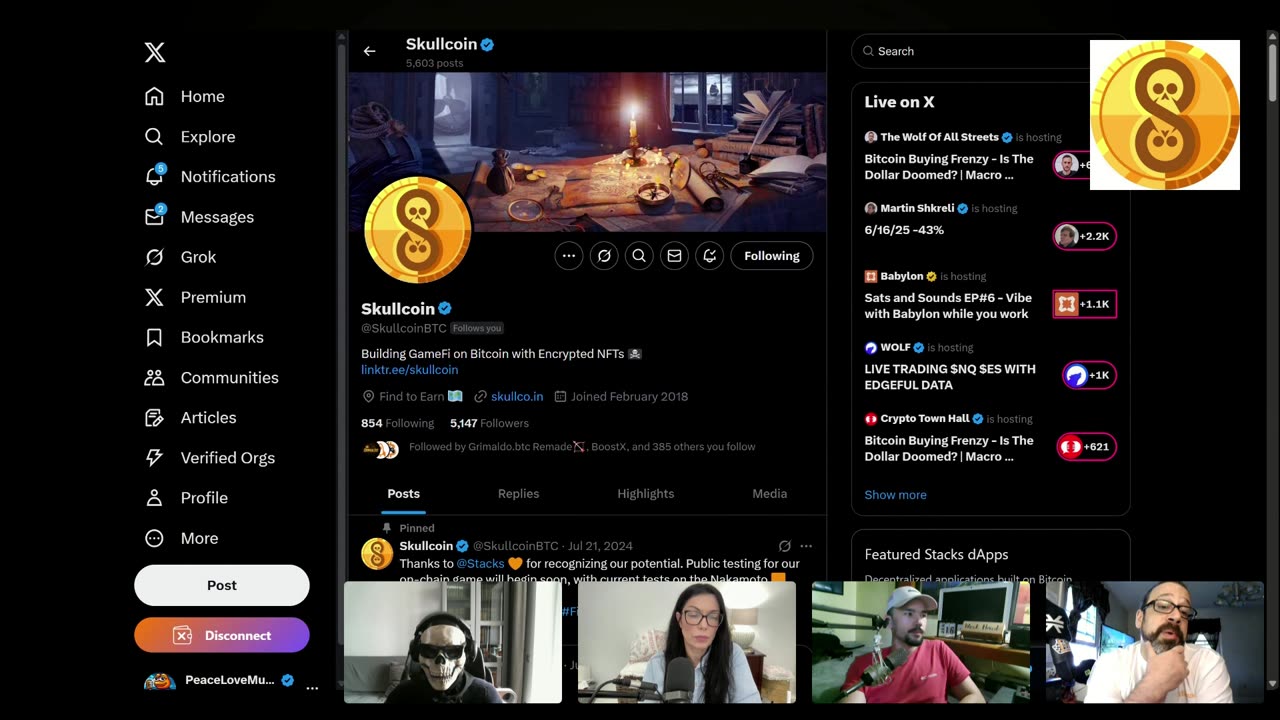Click the Jul 21, 2024 post date
1280x720 pixels.
600,546
